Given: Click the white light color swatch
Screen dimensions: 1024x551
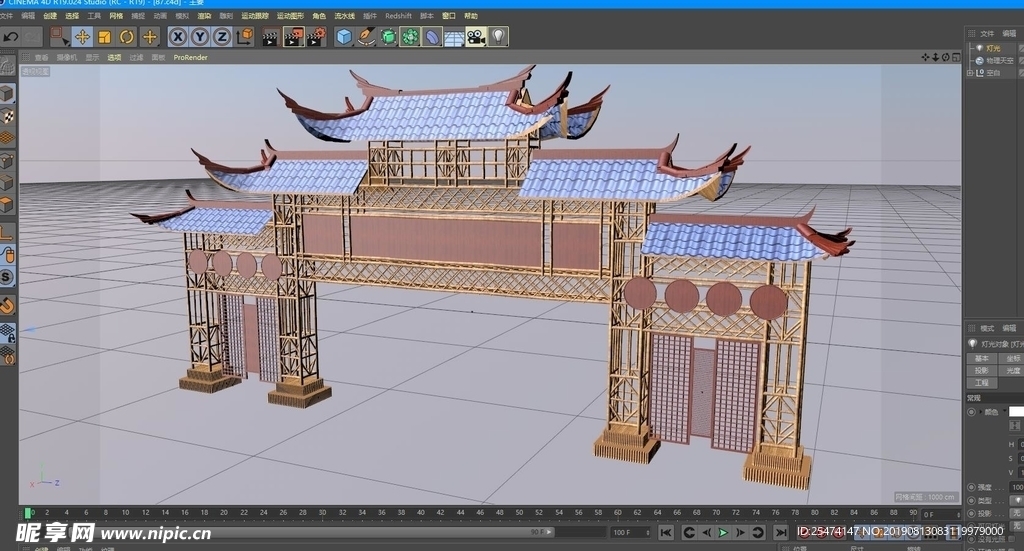Looking at the screenshot, I should (1016, 412).
